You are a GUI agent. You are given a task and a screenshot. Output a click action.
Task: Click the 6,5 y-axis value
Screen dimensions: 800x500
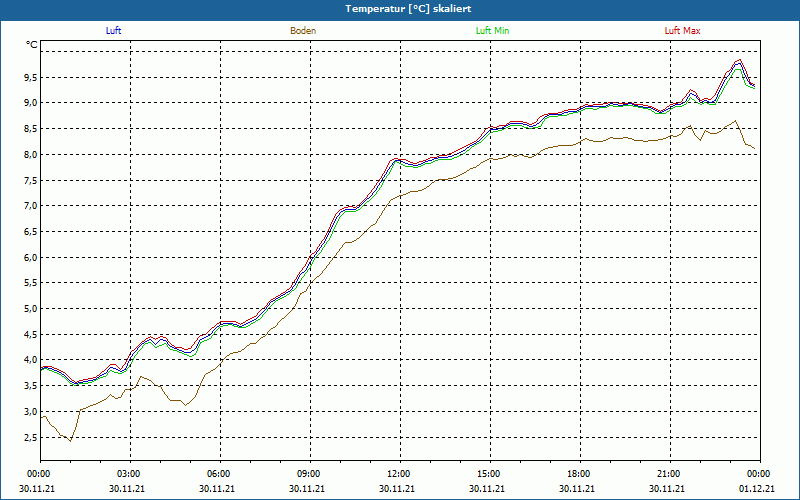(x=31, y=232)
